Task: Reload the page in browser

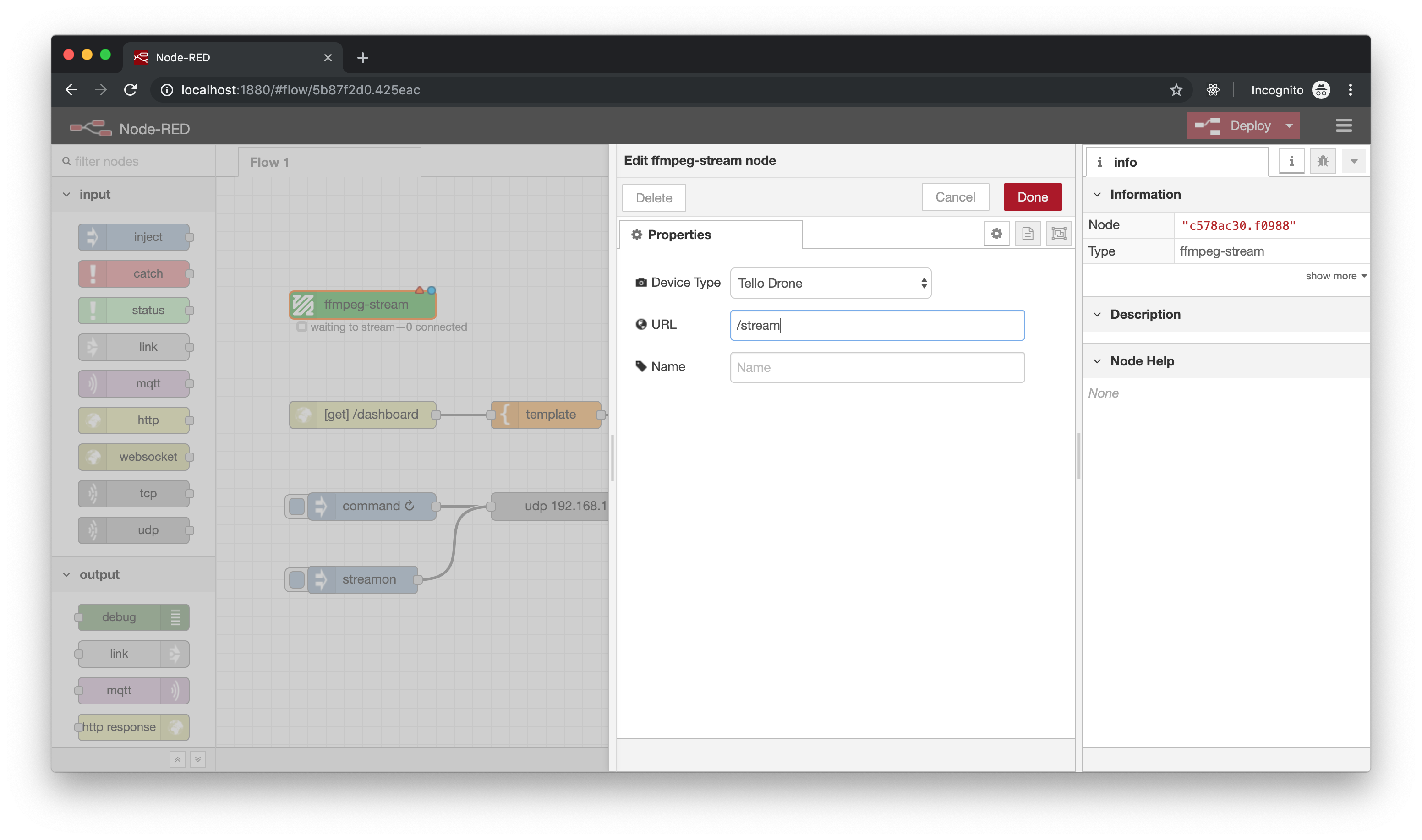Action: tap(131, 90)
